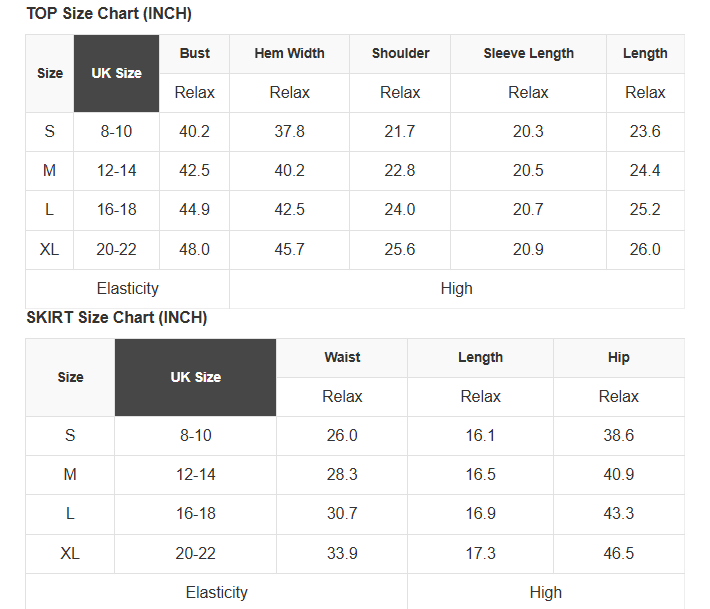Select the 48.0 bust value for XL
This screenshot has width=710, height=609.
click(x=194, y=249)
